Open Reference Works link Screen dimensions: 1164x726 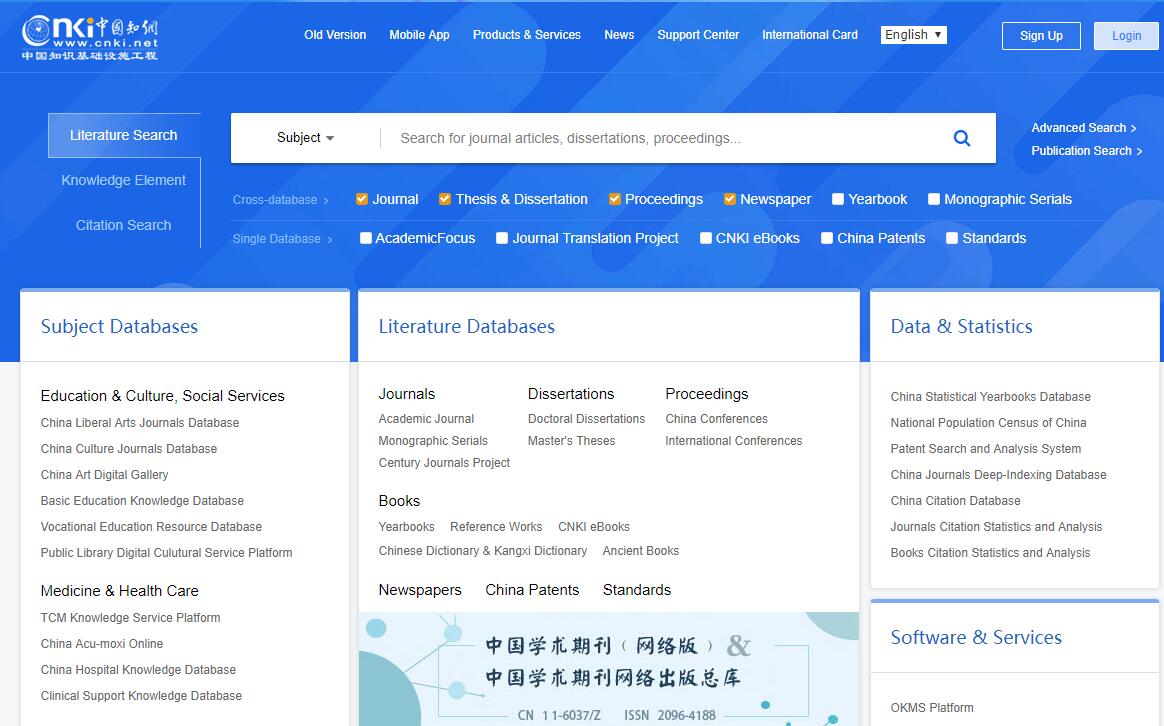[496, 526]
